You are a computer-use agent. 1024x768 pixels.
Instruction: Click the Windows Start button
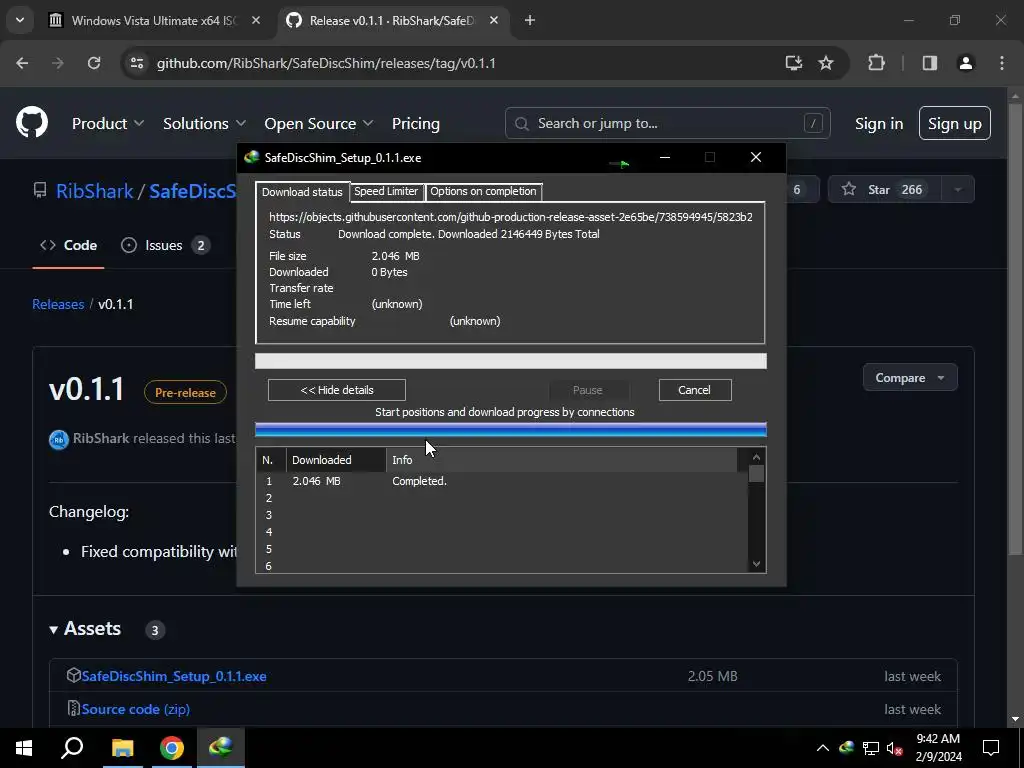coord(24,748)
